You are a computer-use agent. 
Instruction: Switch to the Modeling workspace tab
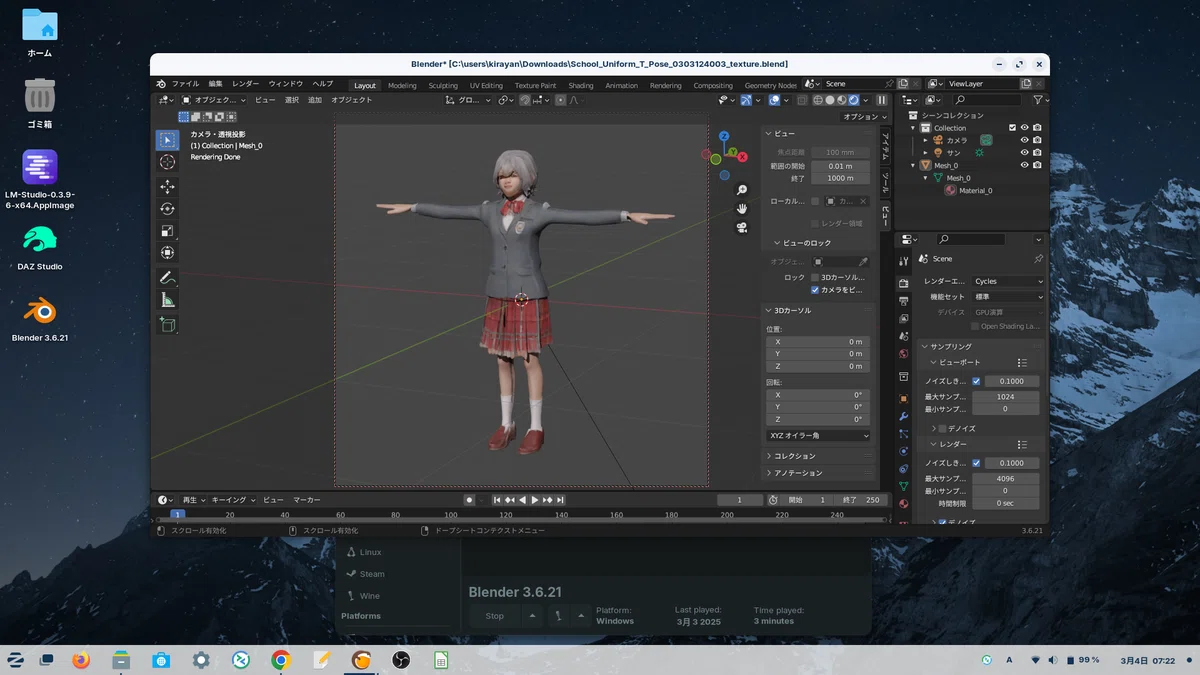[x=402, y=85]
